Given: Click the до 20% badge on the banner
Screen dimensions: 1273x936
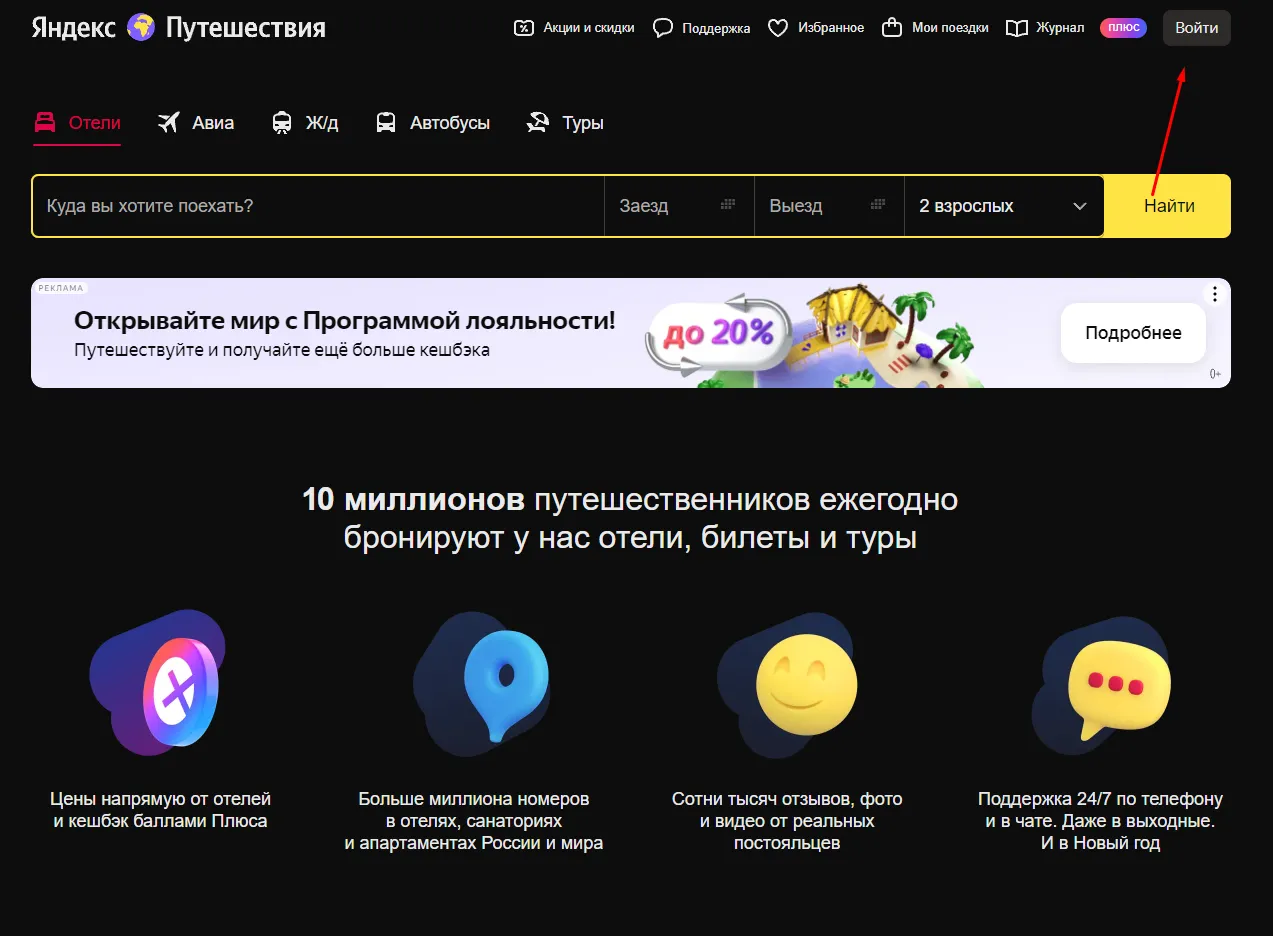Looking at the screenshot, I should click(718, 331).
